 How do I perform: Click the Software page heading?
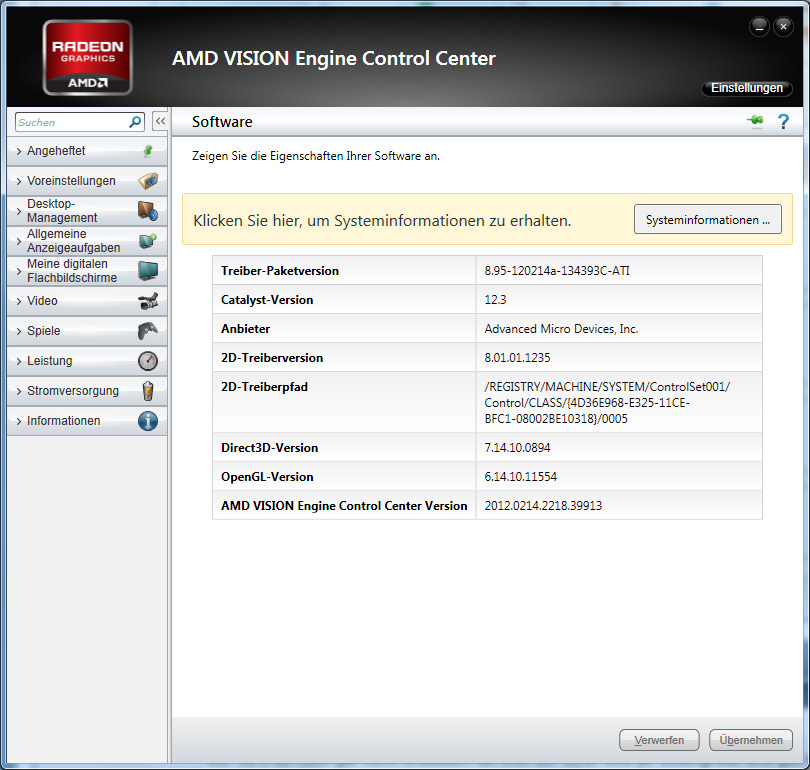[222, 121]
